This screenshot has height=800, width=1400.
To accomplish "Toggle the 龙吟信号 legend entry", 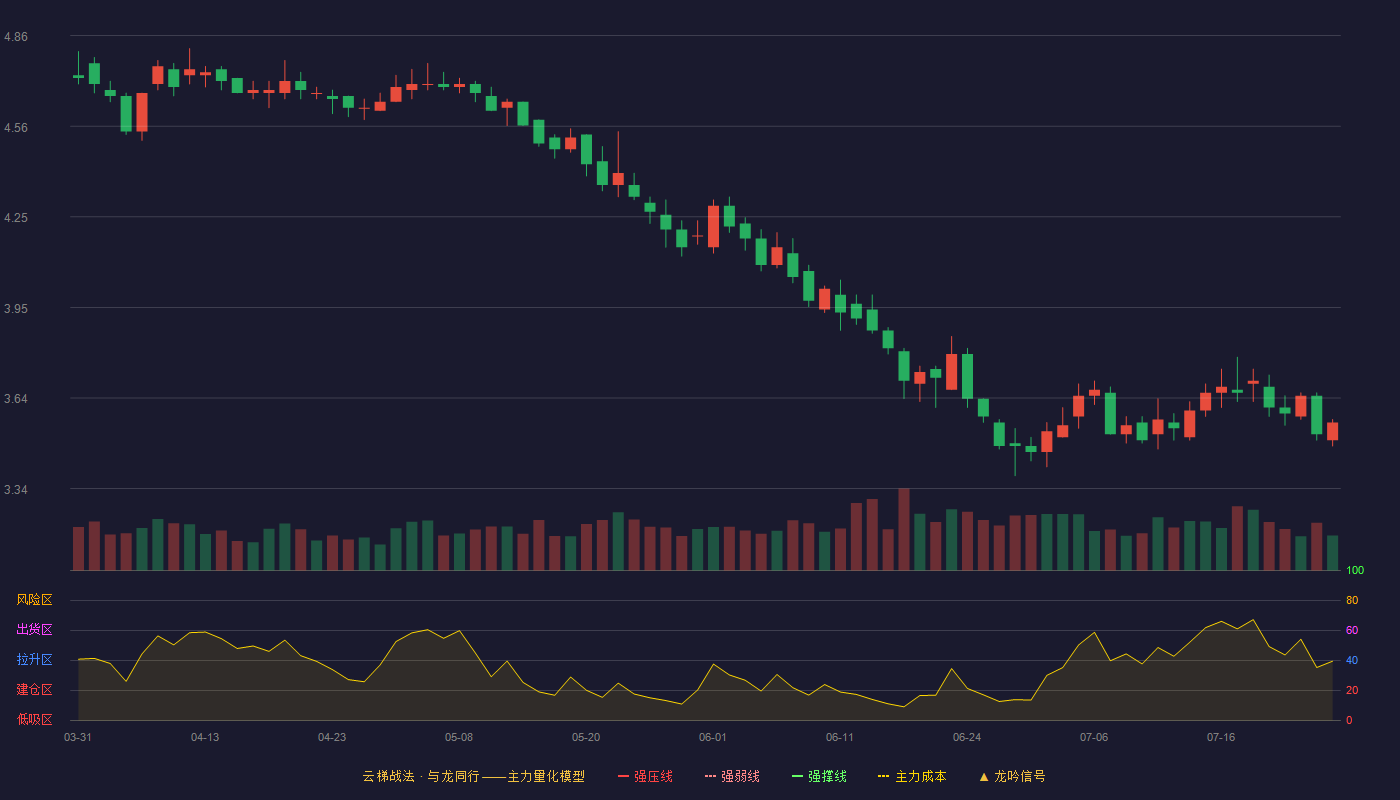I will [x=1012, y=776].
